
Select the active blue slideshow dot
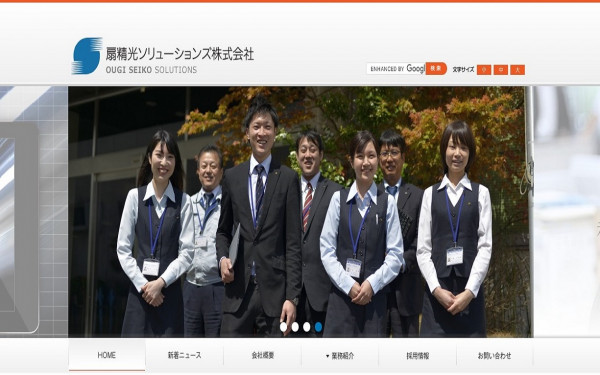[x=318, y=327]
